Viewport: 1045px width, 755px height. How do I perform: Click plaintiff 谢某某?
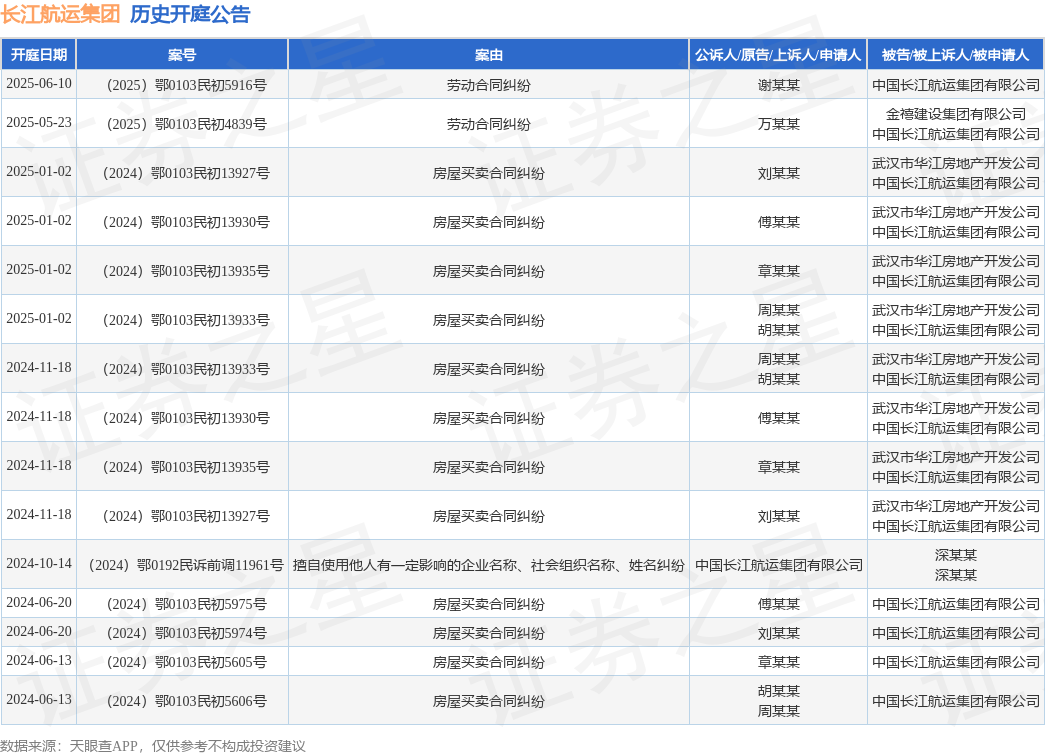tap(778, 85)
